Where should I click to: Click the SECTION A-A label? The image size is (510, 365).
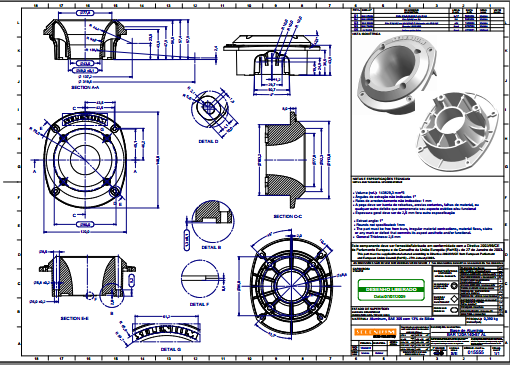click(x=85, y=87)
